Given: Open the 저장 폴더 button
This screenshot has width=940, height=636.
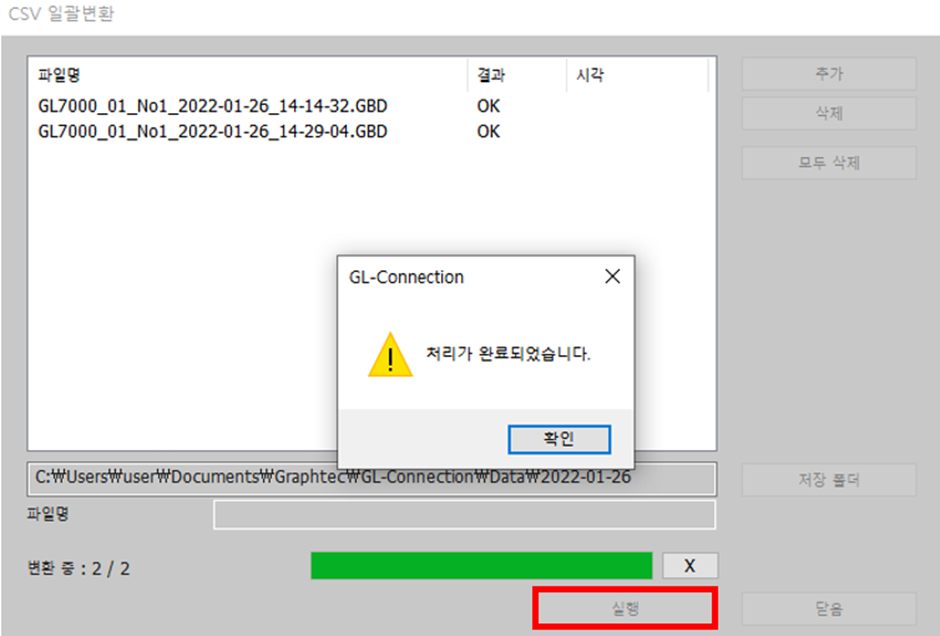Looking at the screenshot, I should click(829, 480).
